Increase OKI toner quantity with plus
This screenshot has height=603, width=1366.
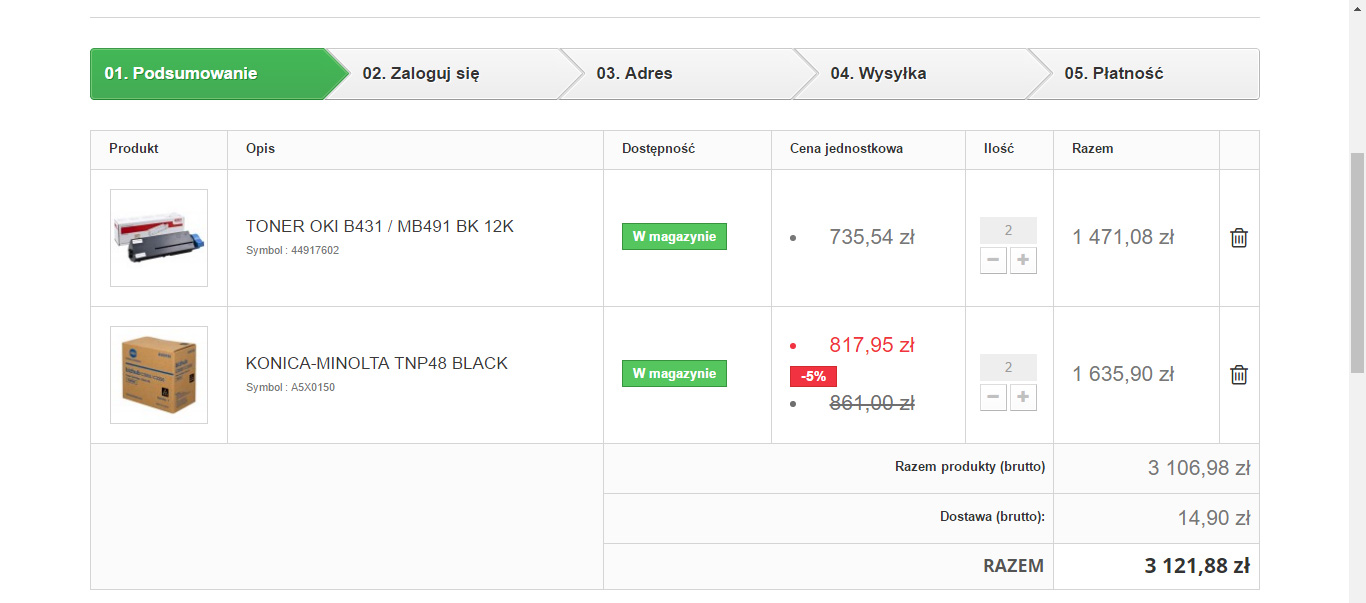point(1023,261)
